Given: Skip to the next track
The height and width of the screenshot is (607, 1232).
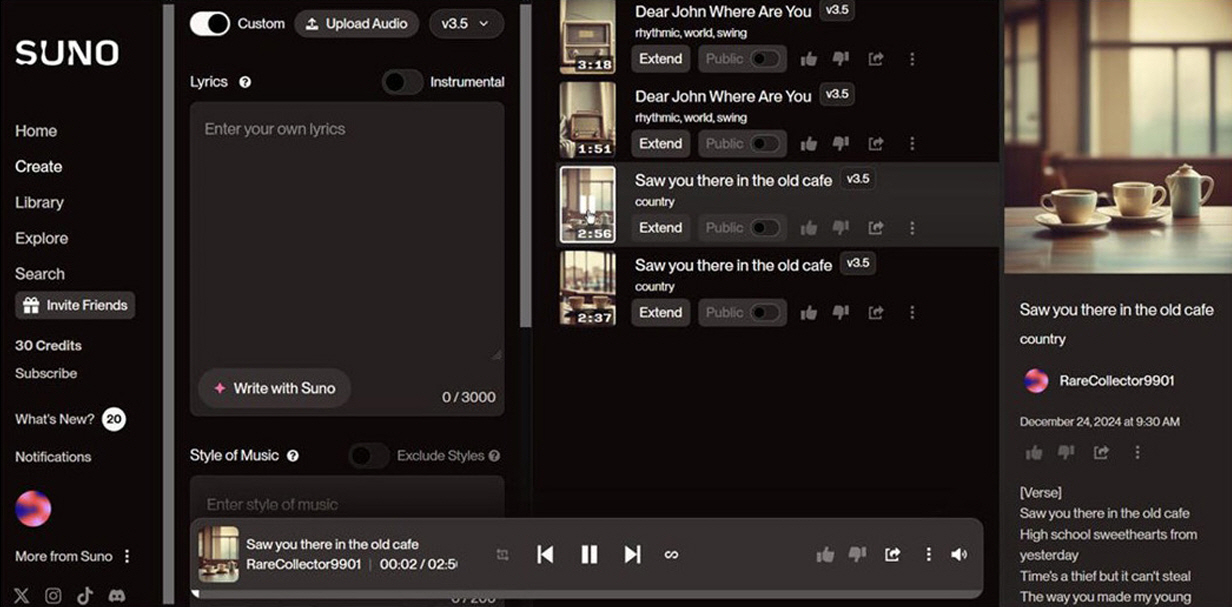Looking at the screenshot, I should tap(632, 554).
